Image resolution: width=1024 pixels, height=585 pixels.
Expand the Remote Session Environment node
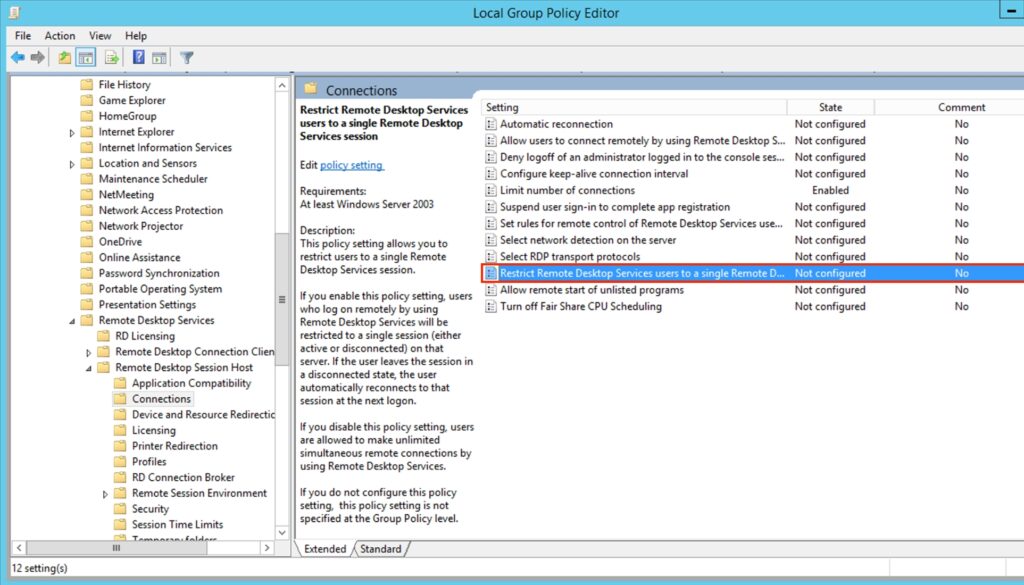click(104, 492)
